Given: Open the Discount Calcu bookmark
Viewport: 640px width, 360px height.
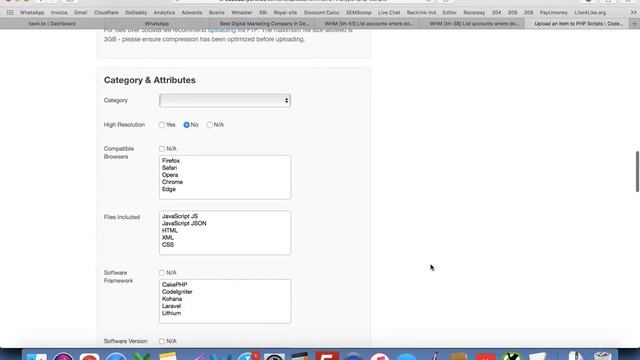Looking at the screenshot, I should coord(321,13).
